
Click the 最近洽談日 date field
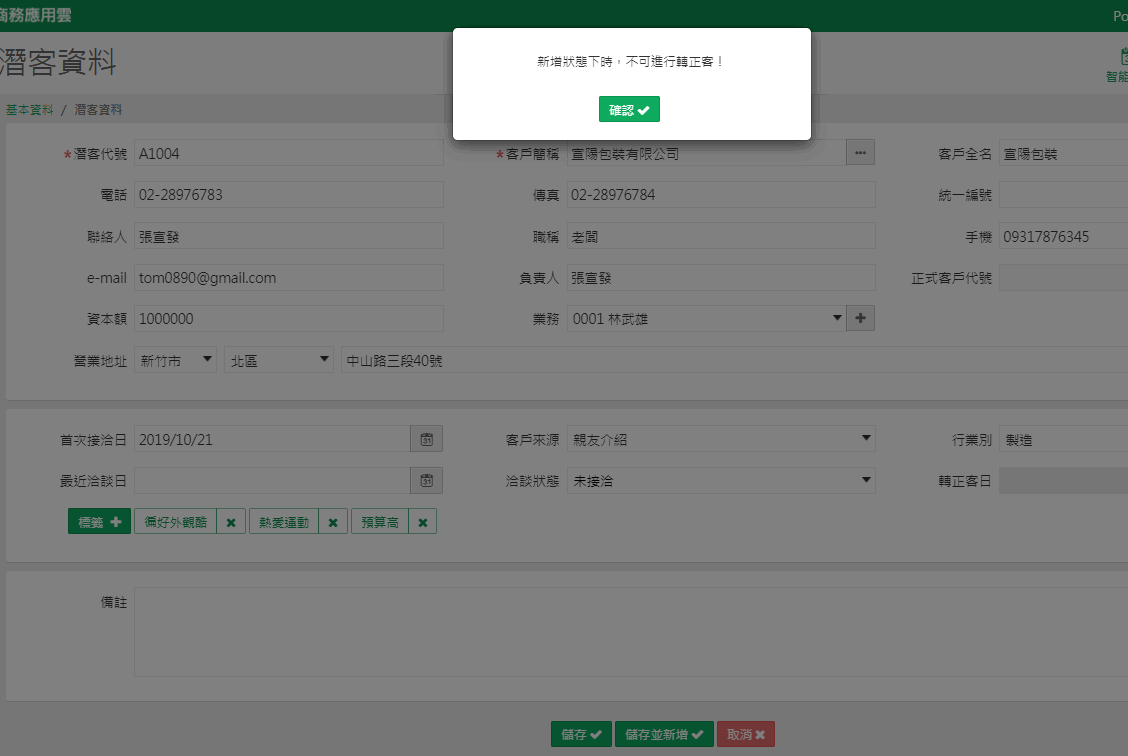(x=272, y=481)
